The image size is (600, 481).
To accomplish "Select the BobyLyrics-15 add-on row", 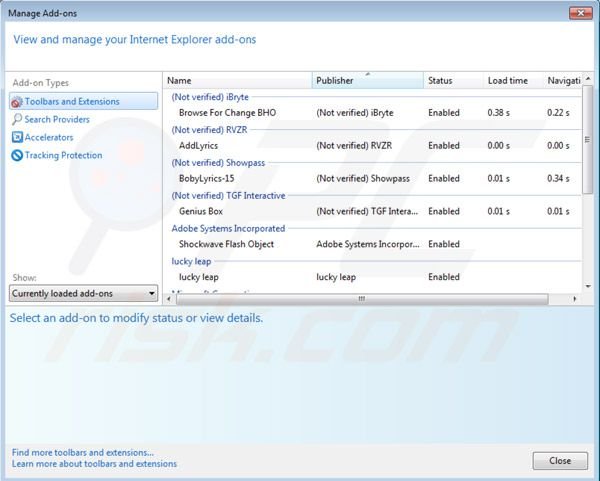I will click(x=373, y=179).
